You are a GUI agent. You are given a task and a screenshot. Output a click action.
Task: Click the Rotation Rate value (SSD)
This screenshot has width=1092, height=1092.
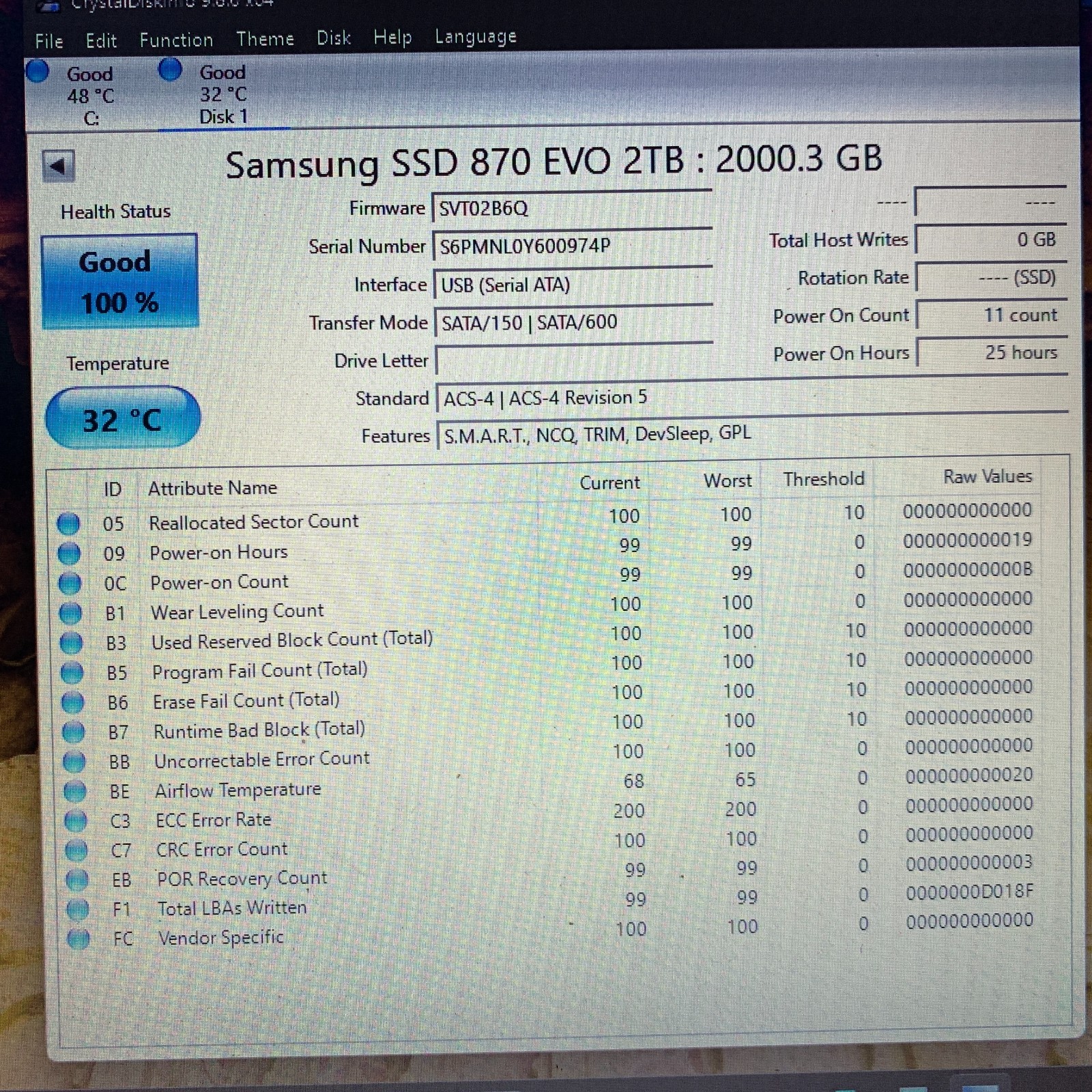(x=991, y=277)
